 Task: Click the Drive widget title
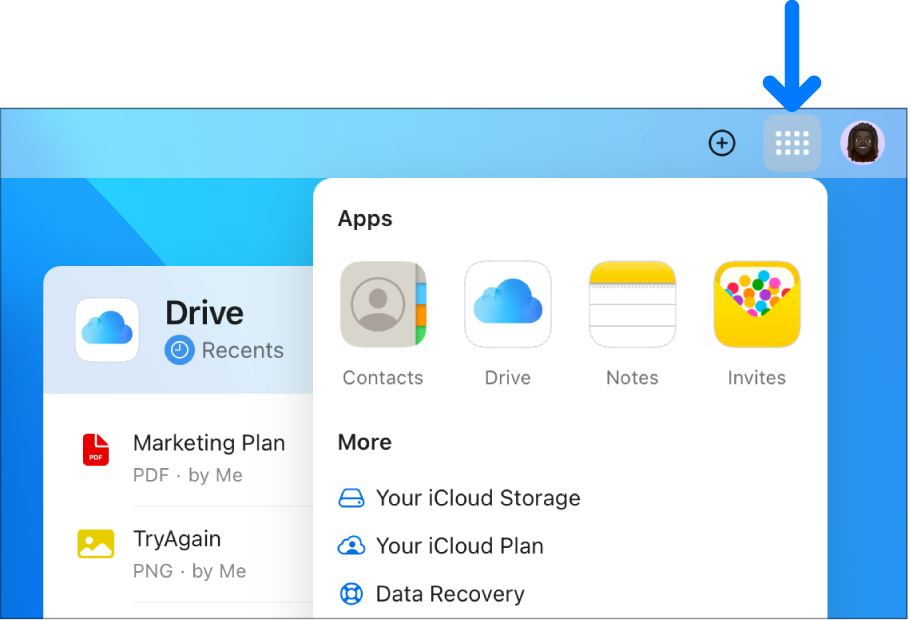204,312
